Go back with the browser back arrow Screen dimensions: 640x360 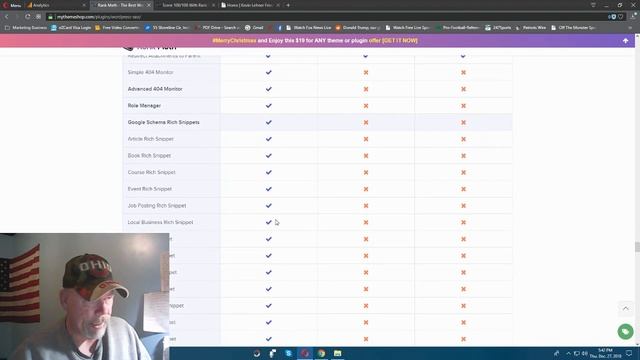pos(7,17)
